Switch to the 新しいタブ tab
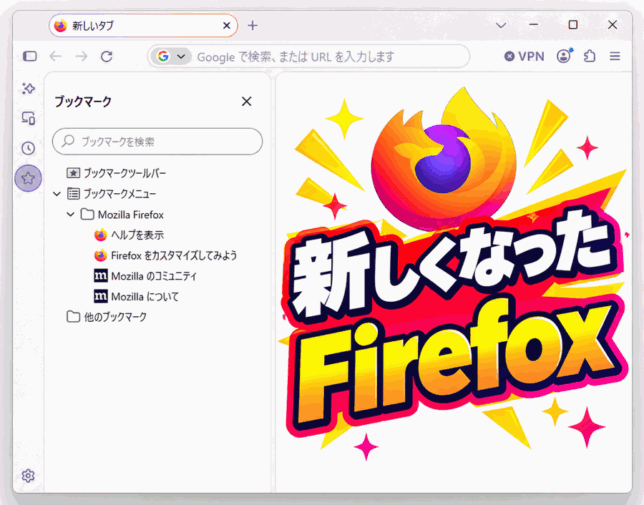 (x=143, y=25)
